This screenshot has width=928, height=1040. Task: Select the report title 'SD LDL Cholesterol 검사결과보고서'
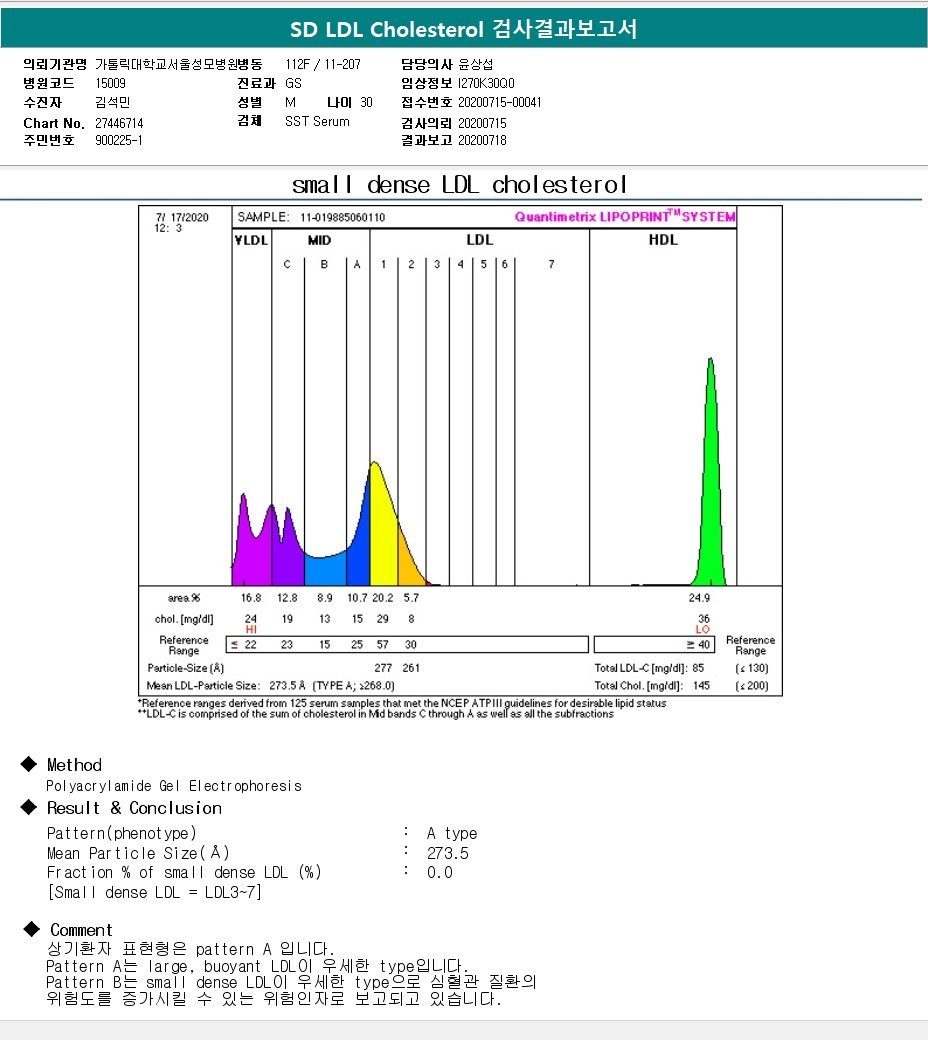click(463, 29)
